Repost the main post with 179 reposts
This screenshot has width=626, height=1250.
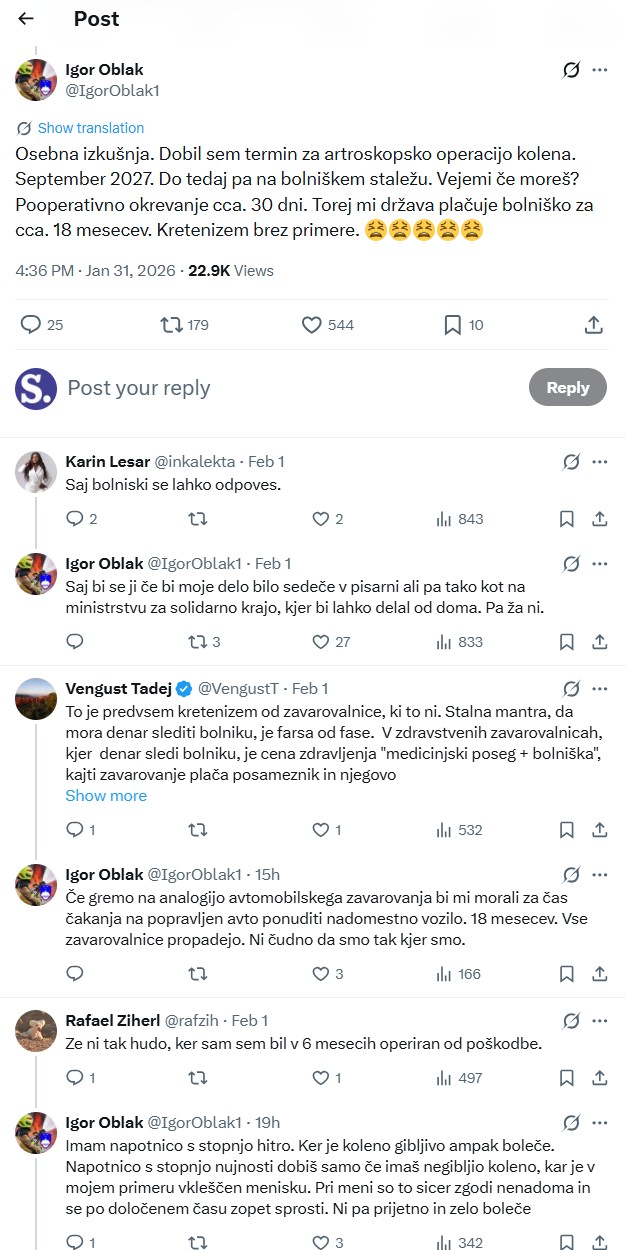pos(185,324)
